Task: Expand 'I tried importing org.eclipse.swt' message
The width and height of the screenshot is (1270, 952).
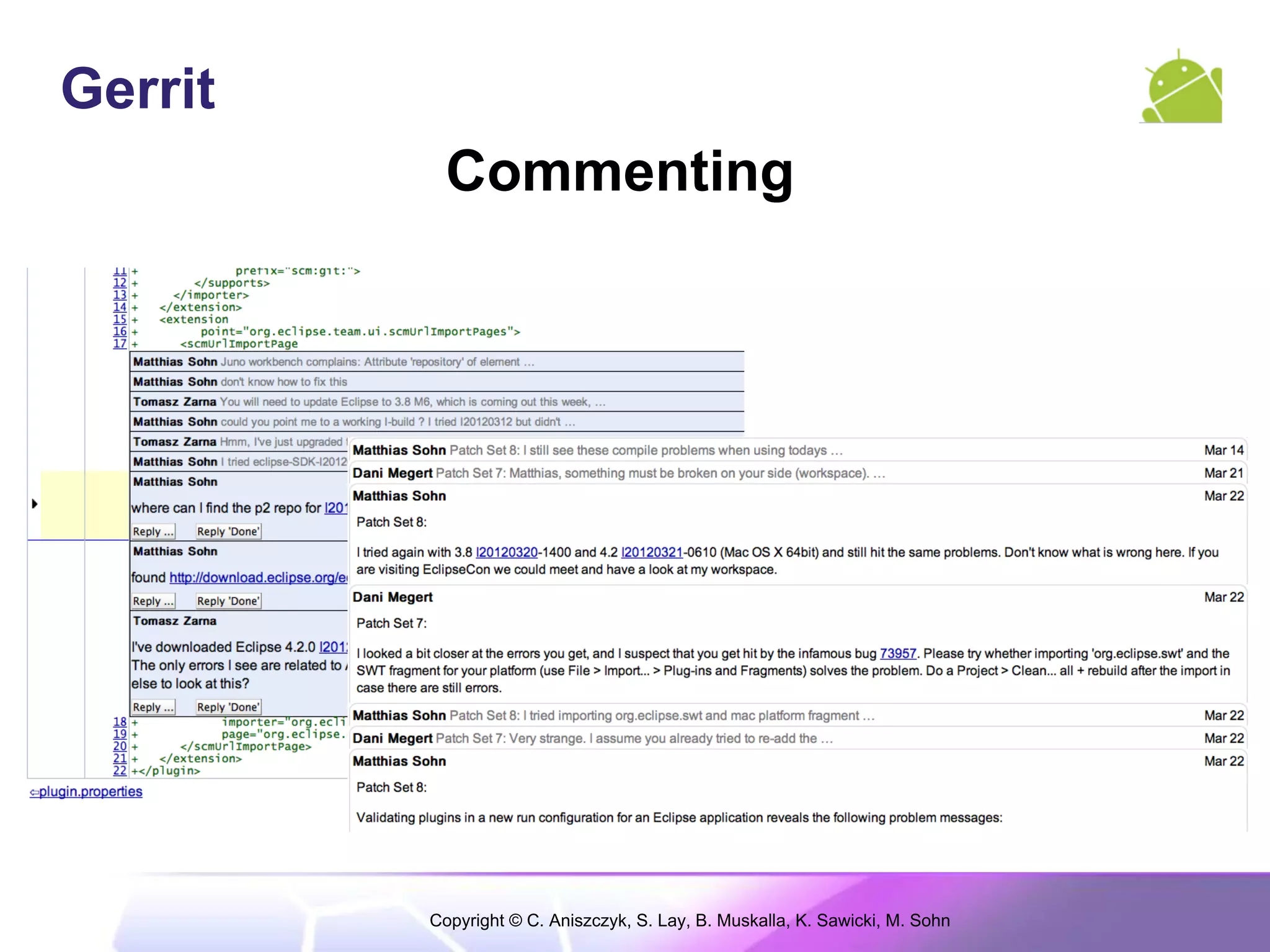Action: [798, 716]
